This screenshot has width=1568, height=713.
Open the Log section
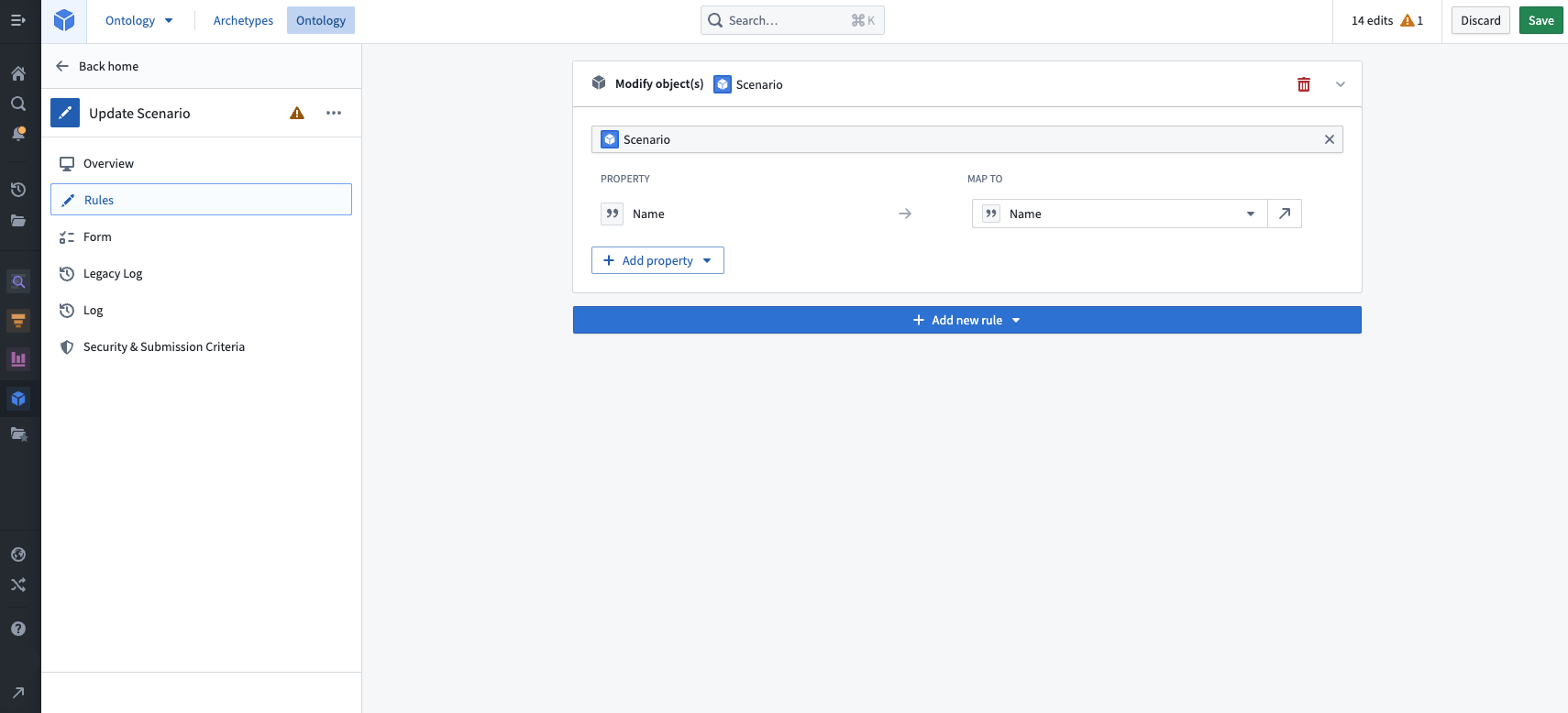201,310
